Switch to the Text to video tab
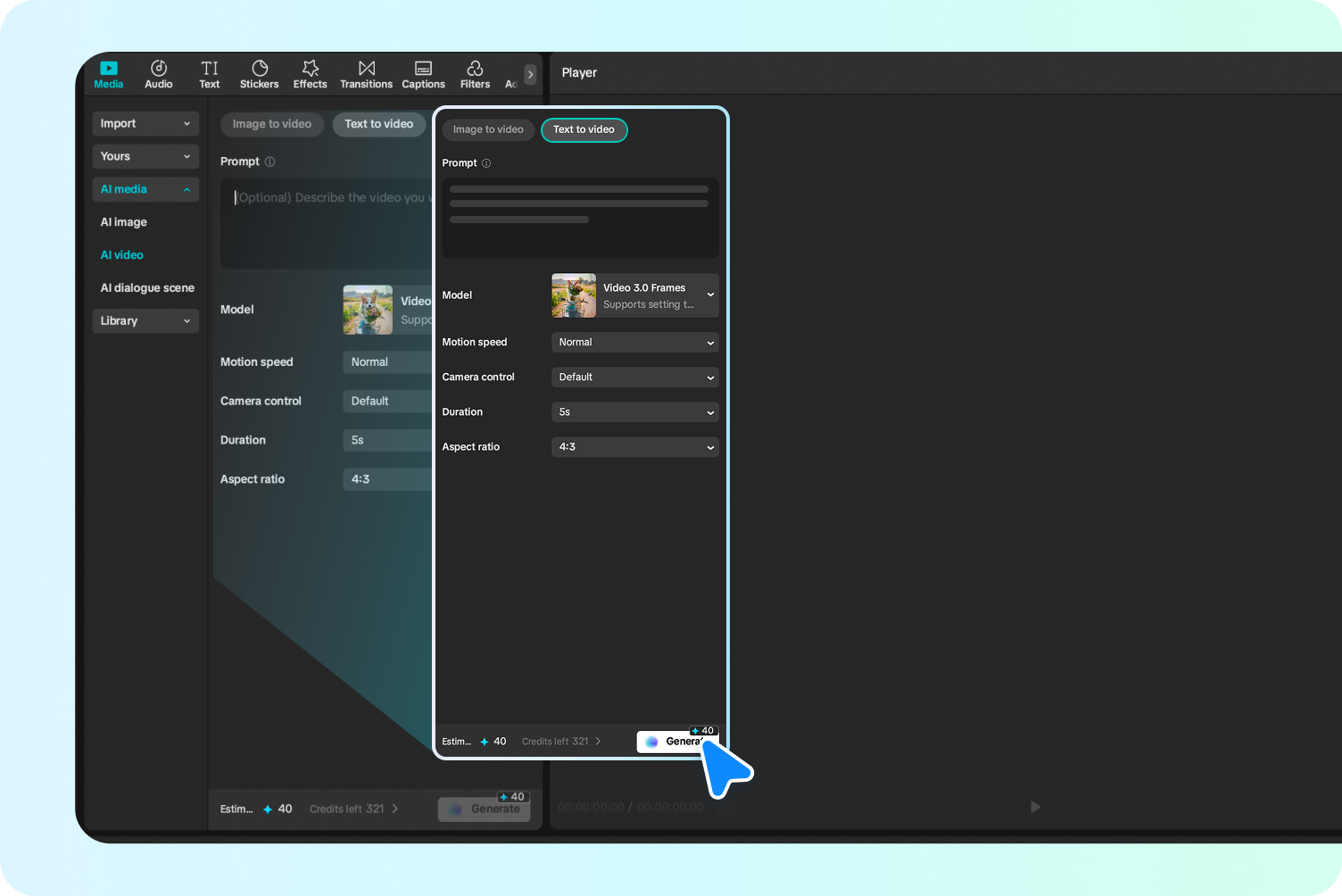 tap(584, 130)
